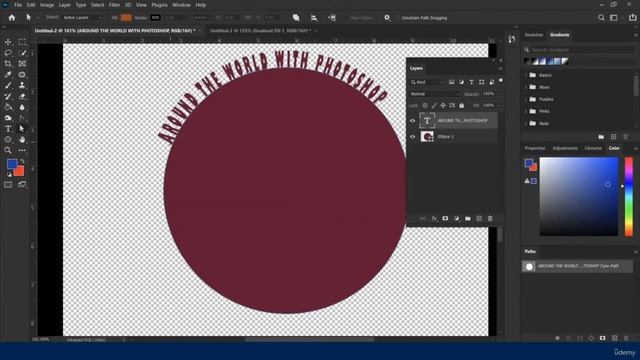Select the Frame tool
Screen dimensions: 640x360
[x=22, y=64]
